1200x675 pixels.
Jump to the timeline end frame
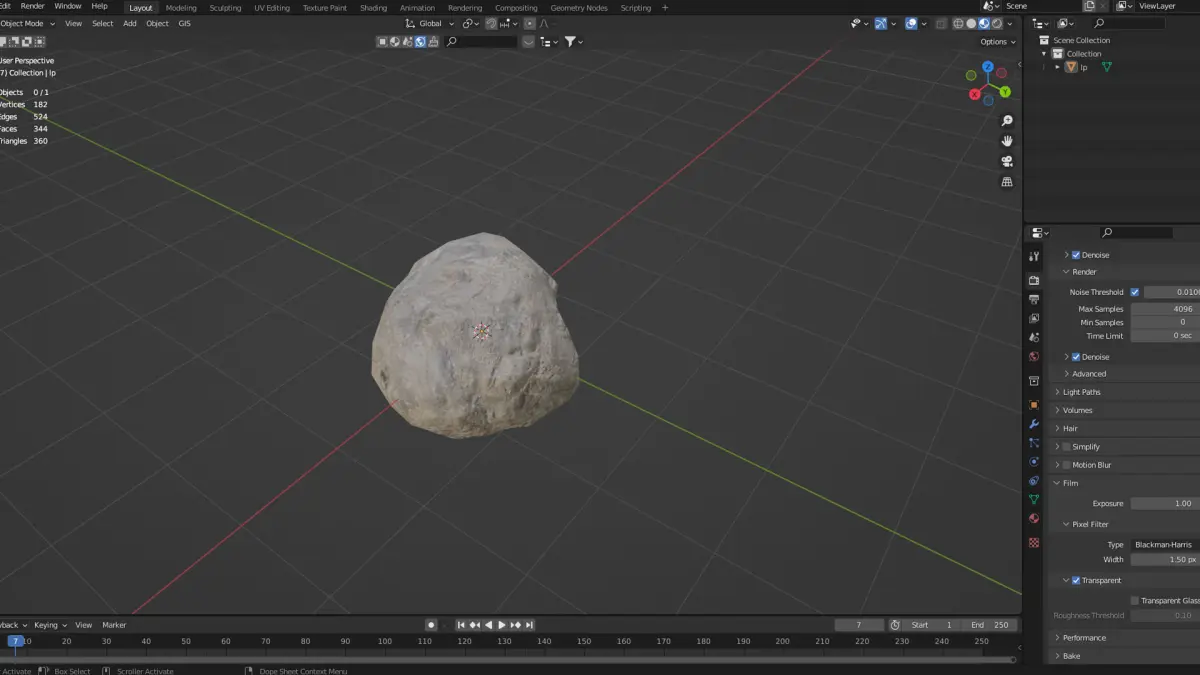529,625
